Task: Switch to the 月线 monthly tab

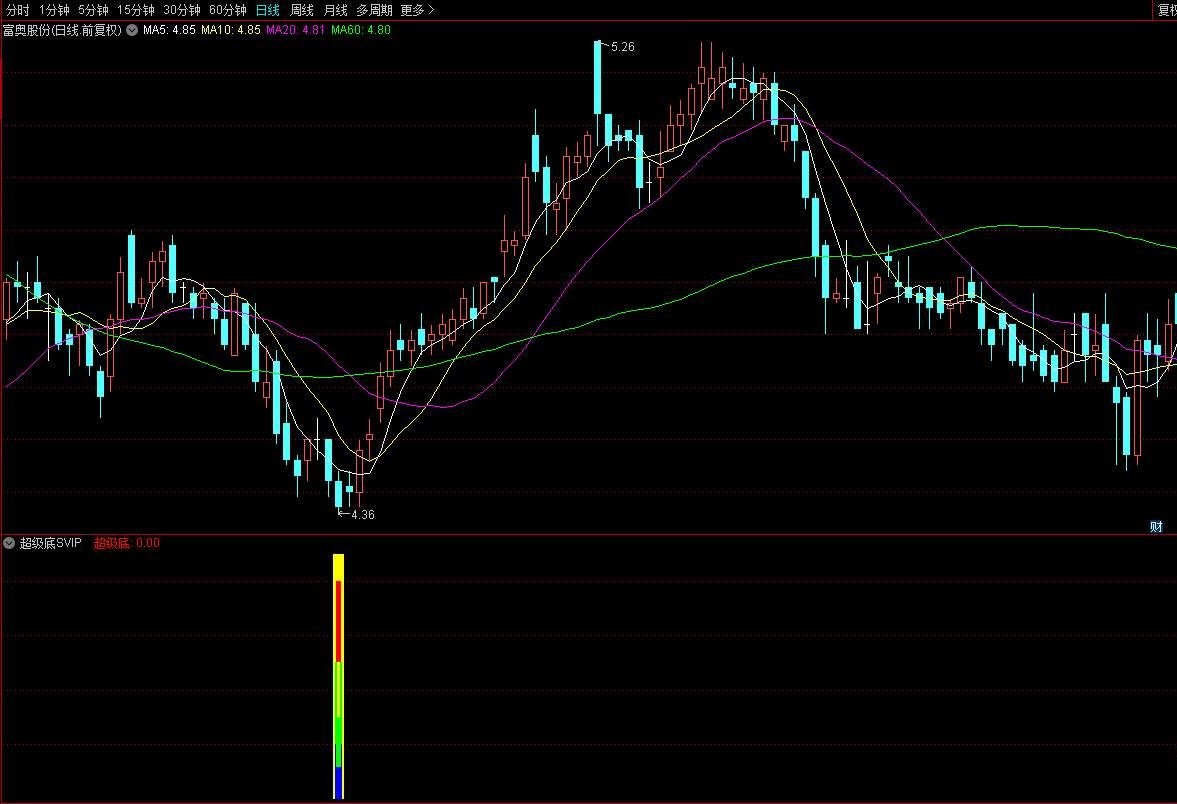Action: pyautogui.click(x=335, y=10)
